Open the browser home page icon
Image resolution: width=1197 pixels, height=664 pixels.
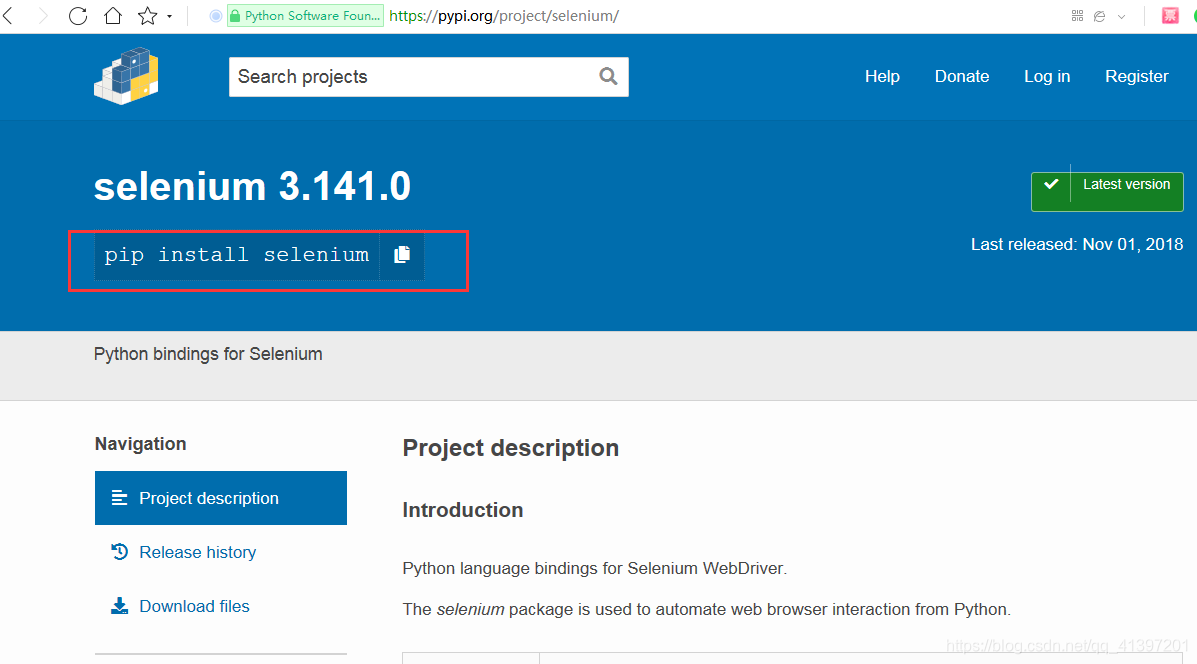pos(113,15)
